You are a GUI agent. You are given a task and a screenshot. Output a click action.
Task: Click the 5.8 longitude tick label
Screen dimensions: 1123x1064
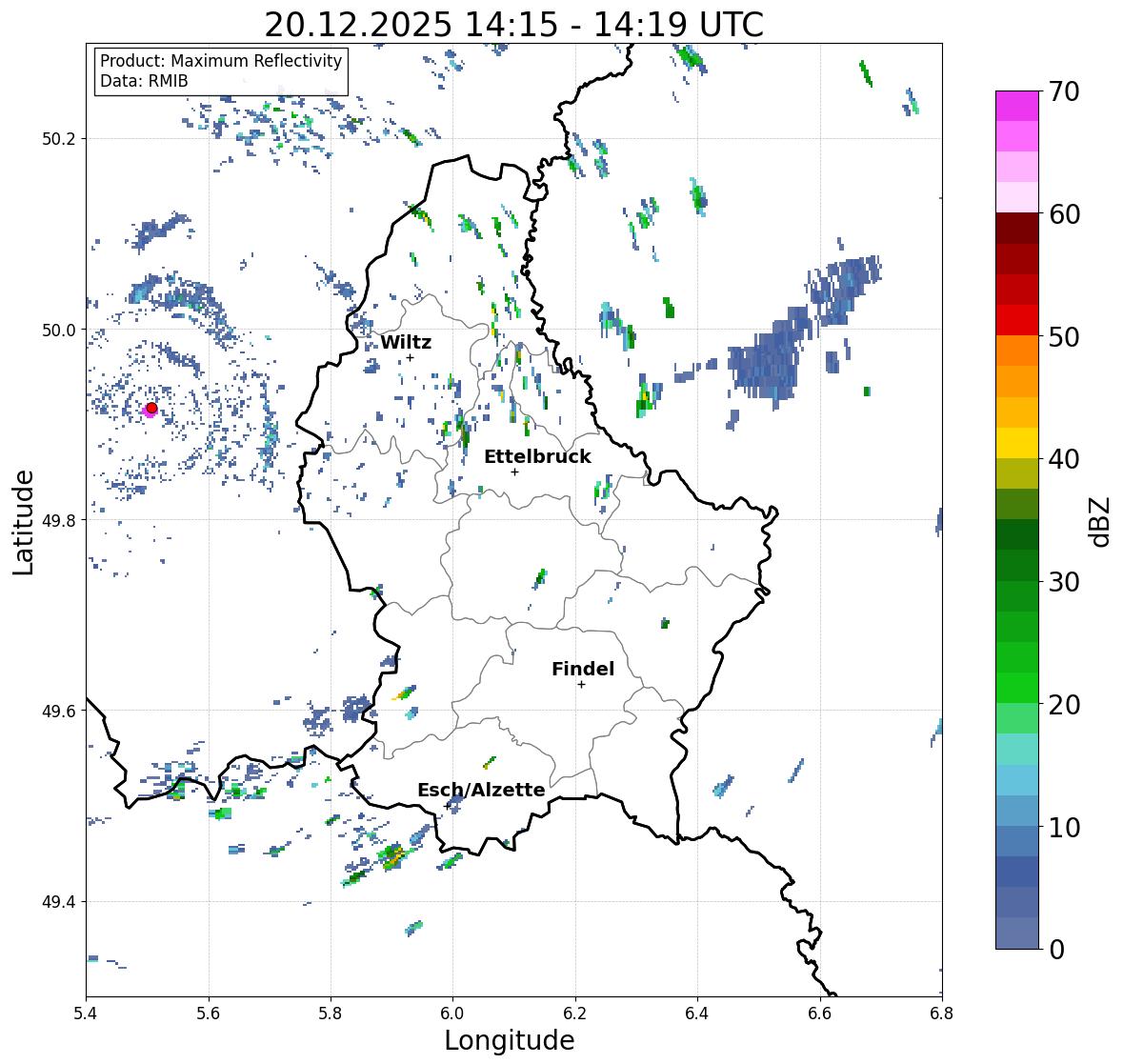(331, 1014)
